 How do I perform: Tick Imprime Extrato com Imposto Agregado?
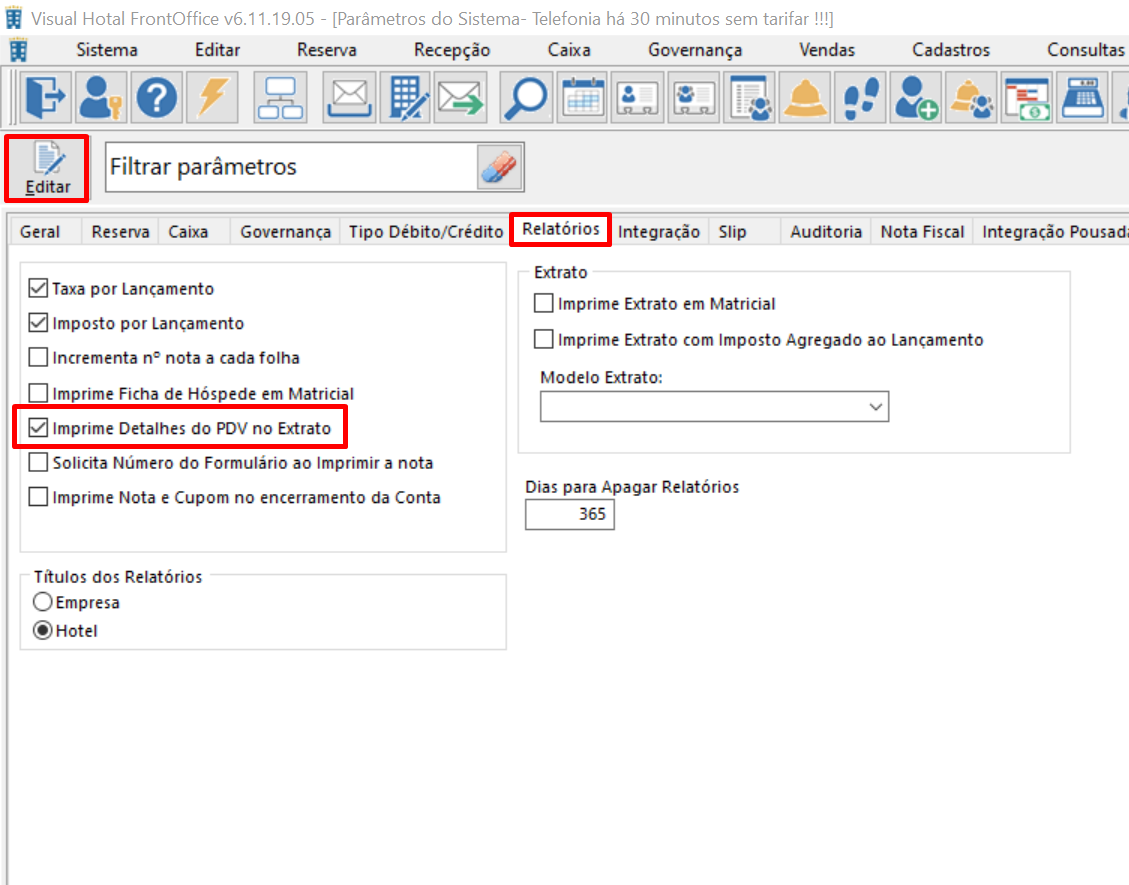point(544,339)
